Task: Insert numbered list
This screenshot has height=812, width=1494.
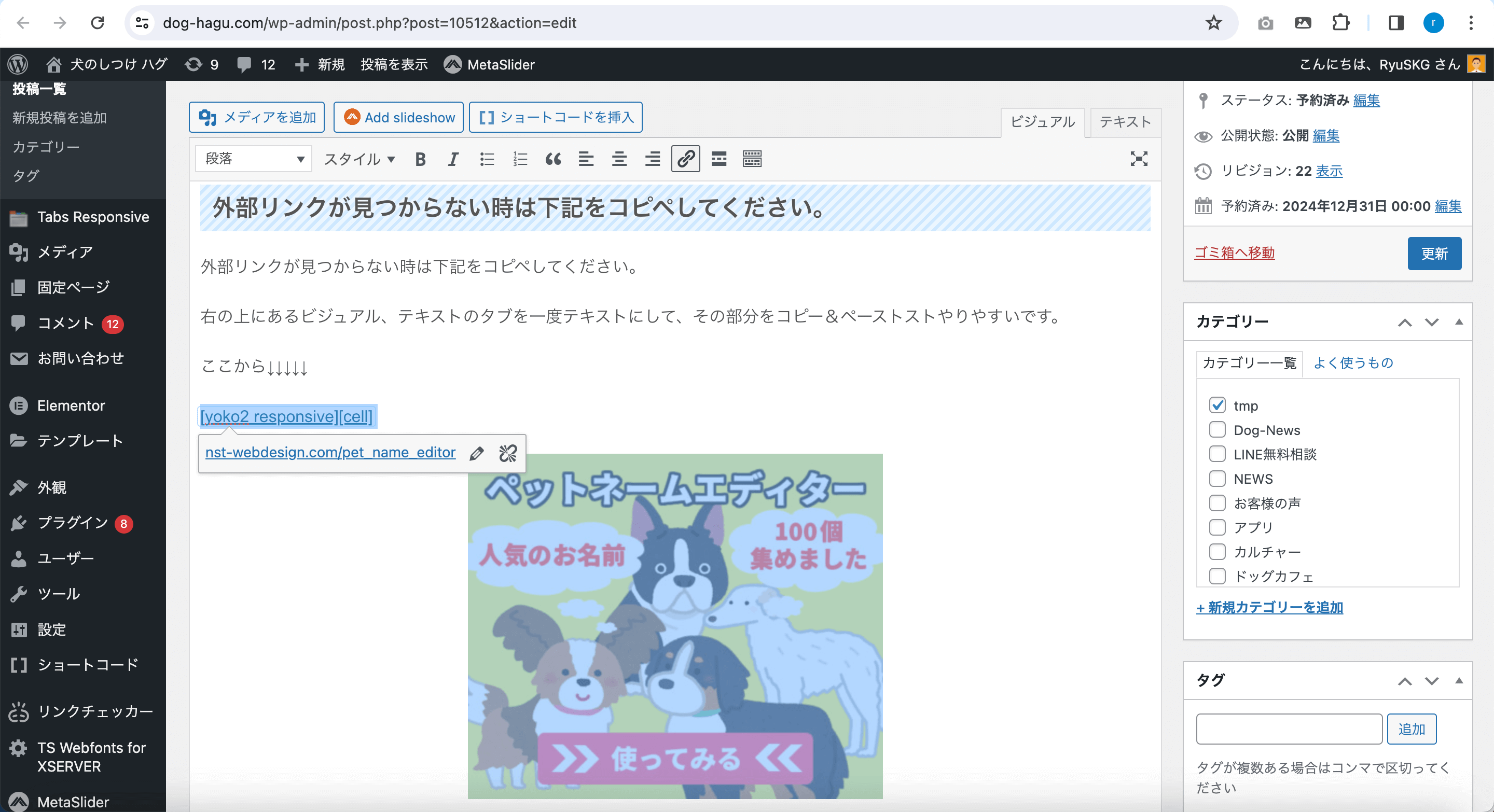Action: pyautogui.click(x=520, y=159)
